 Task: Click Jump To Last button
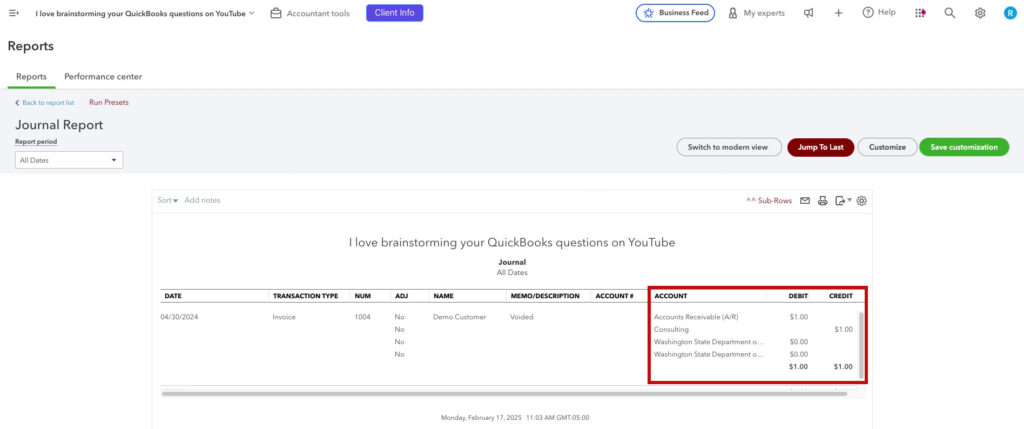point(820,147)
